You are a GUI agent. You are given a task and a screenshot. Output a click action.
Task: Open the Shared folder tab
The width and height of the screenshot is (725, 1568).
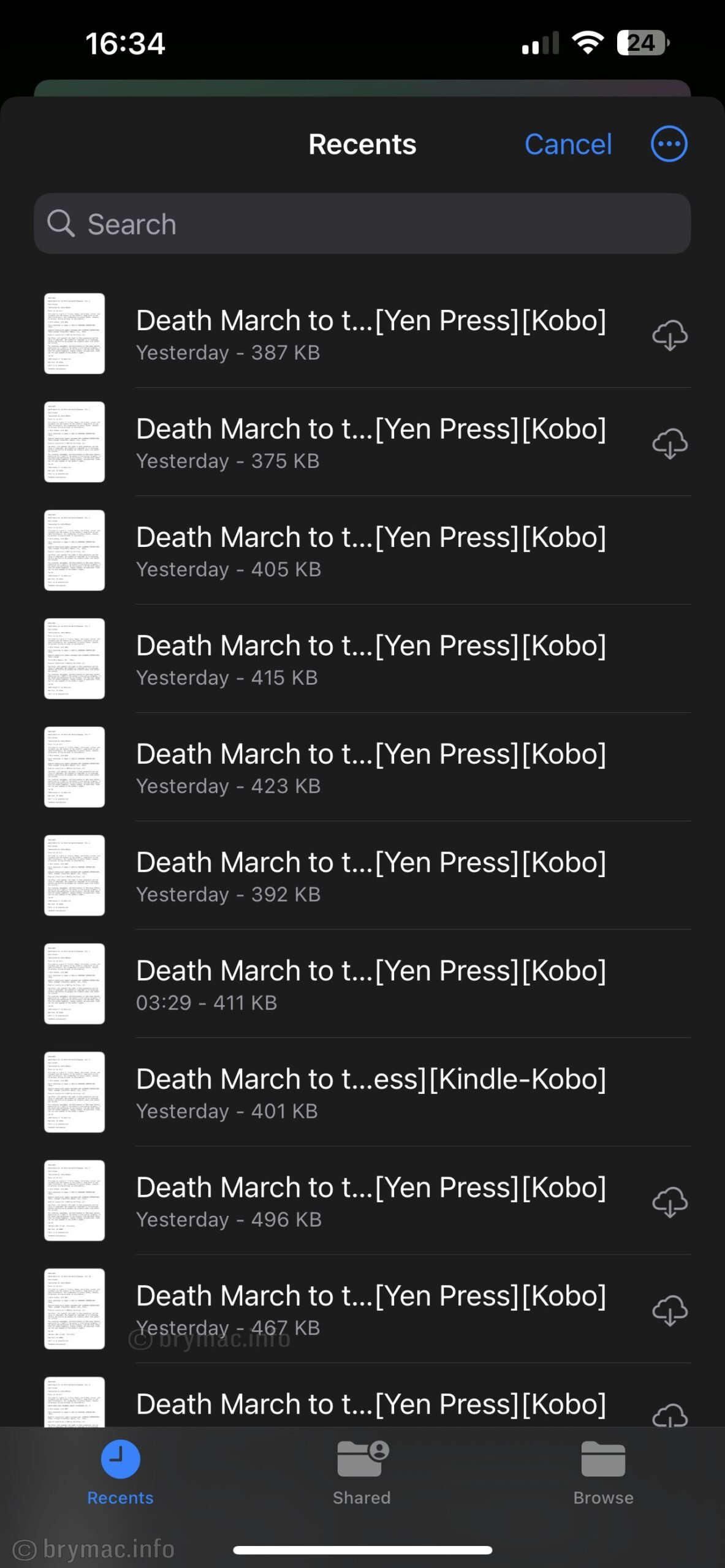[x=362, y=1470]
